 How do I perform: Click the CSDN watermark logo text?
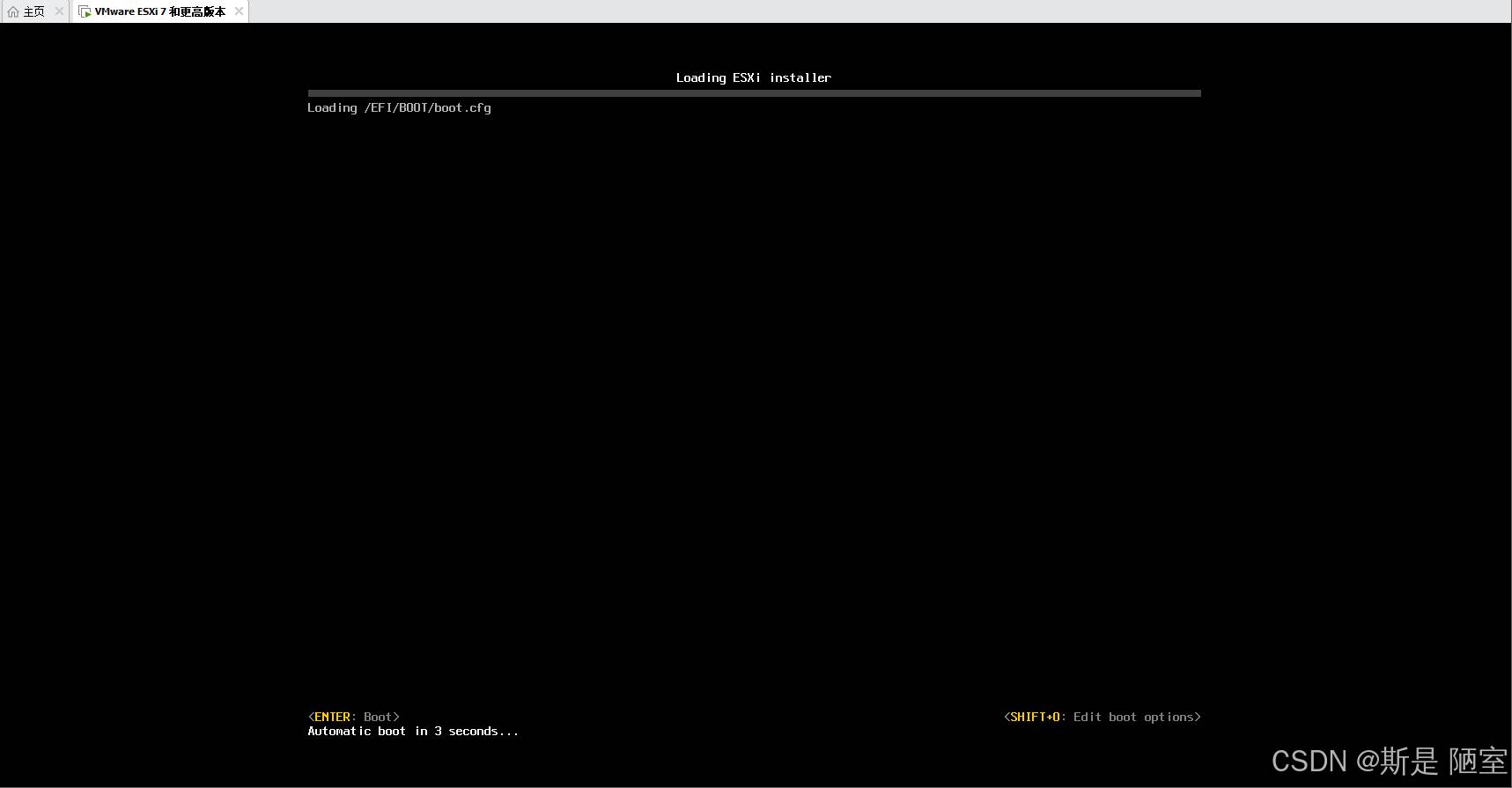[x=1309, y=761]
